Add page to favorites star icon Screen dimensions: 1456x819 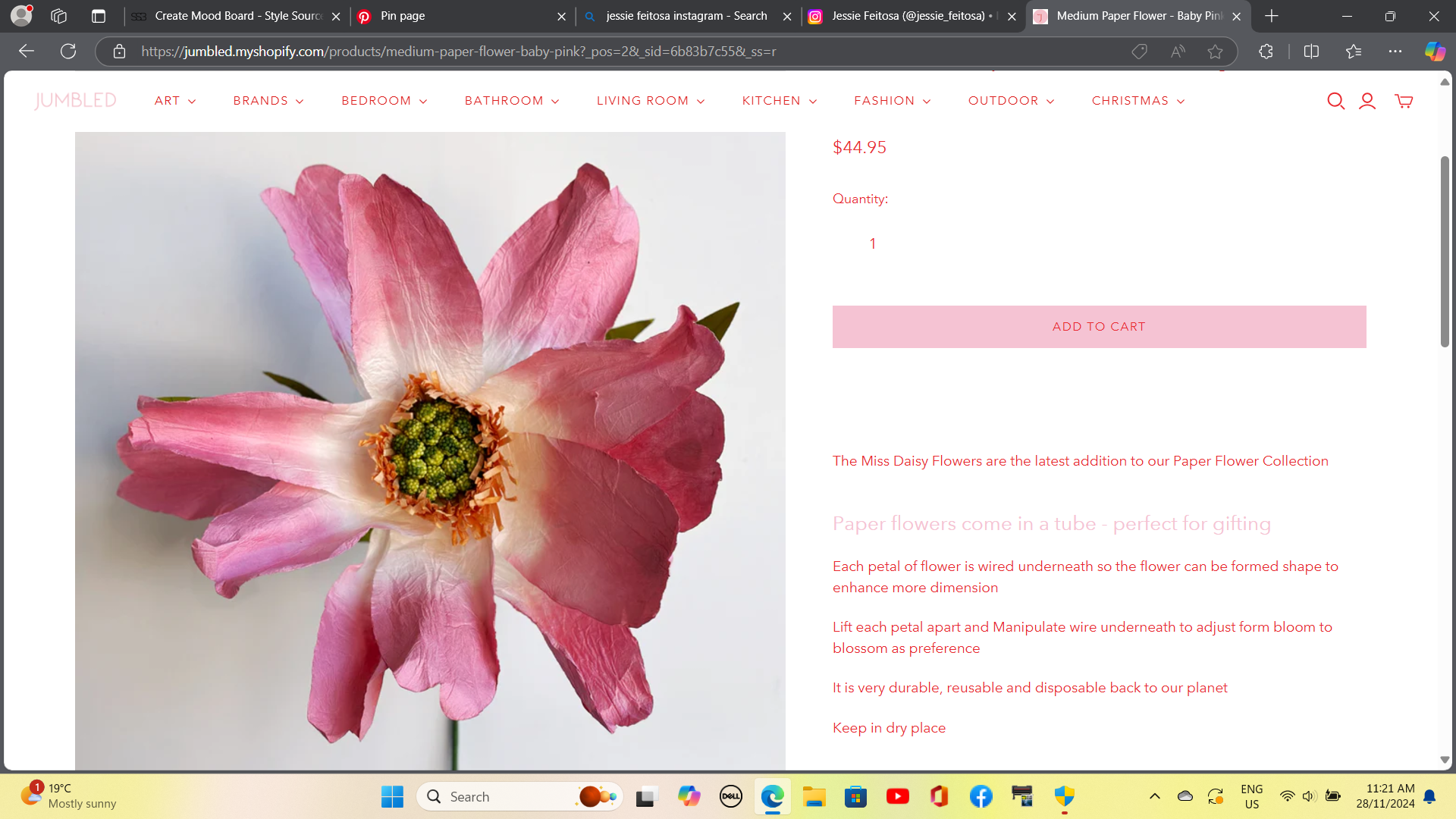[x=1216, y=51]
